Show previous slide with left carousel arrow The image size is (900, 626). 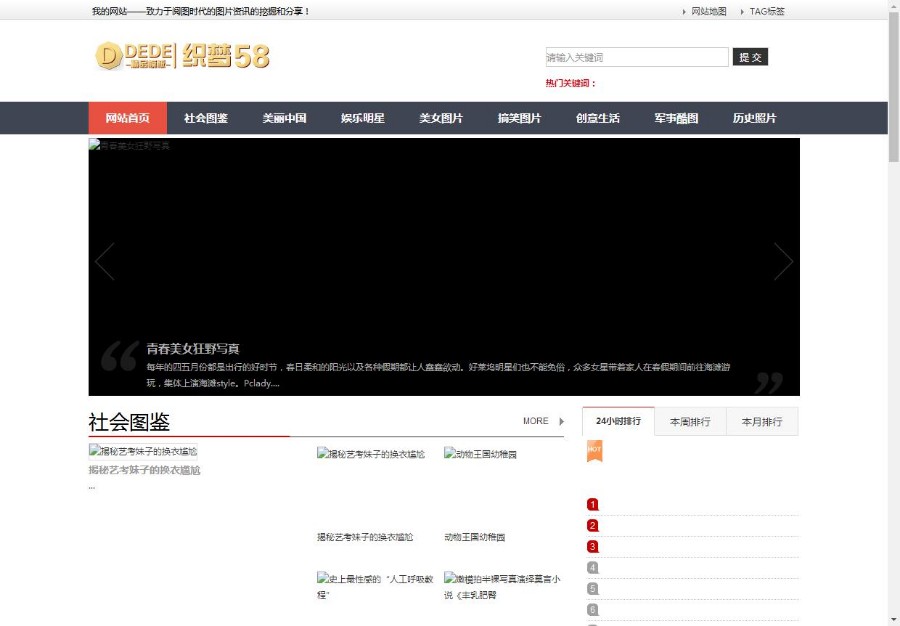105,262
